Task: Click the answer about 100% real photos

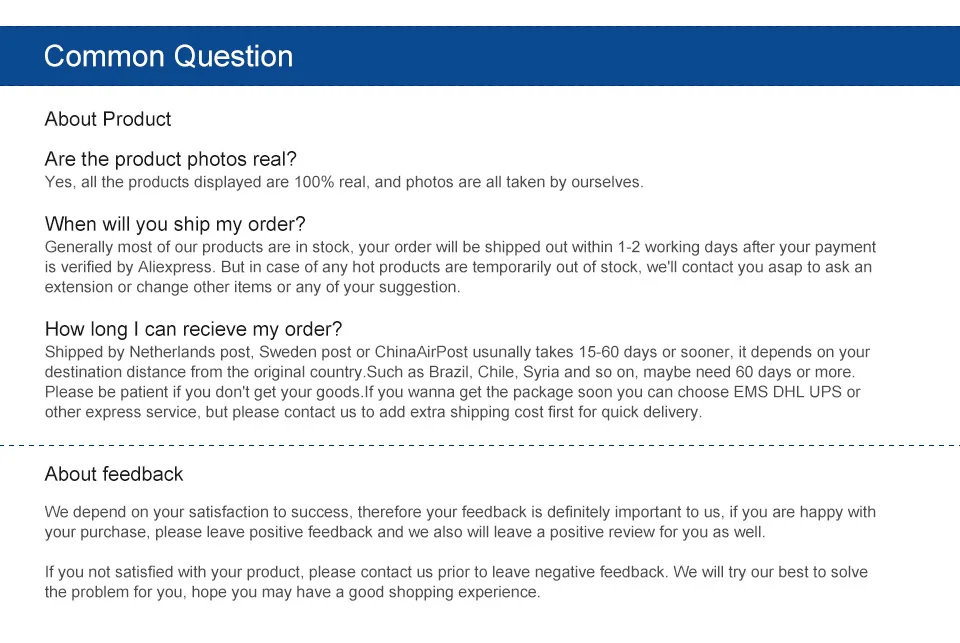Action: (x=344, y=182)
